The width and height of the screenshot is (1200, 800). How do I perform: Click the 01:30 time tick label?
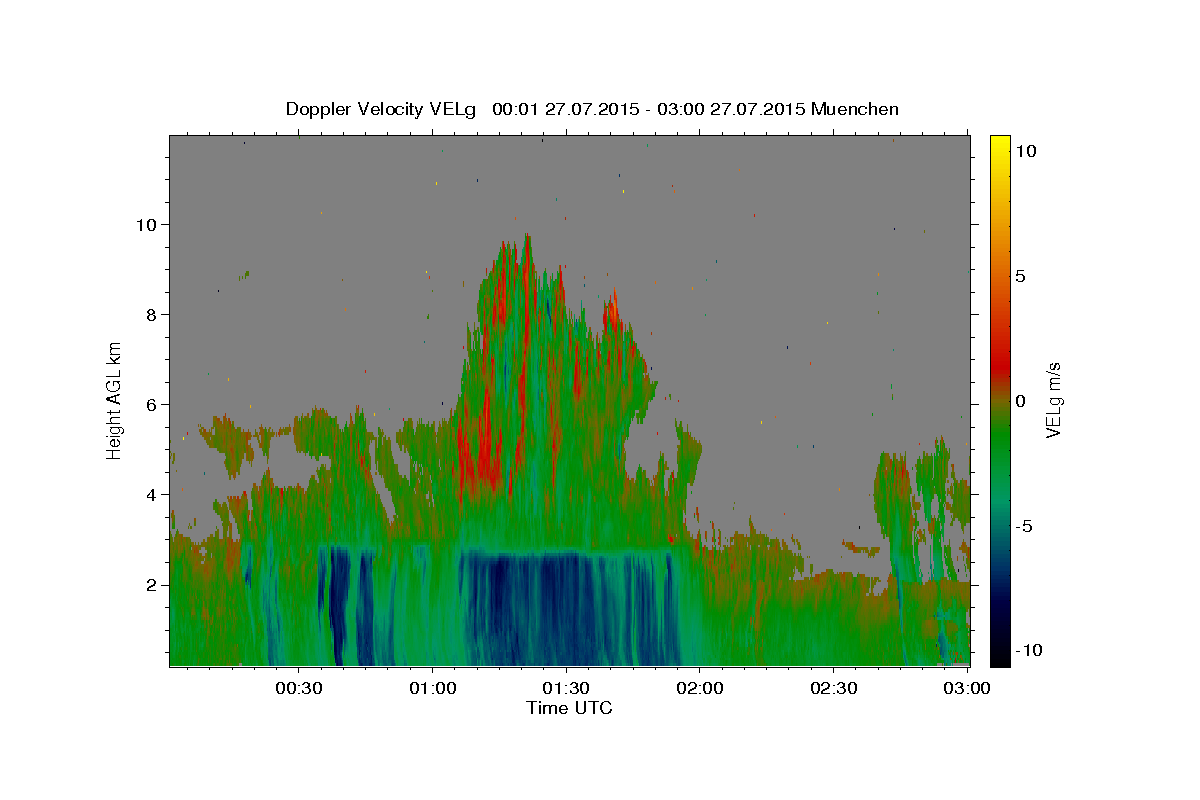[x=566, y=688]
